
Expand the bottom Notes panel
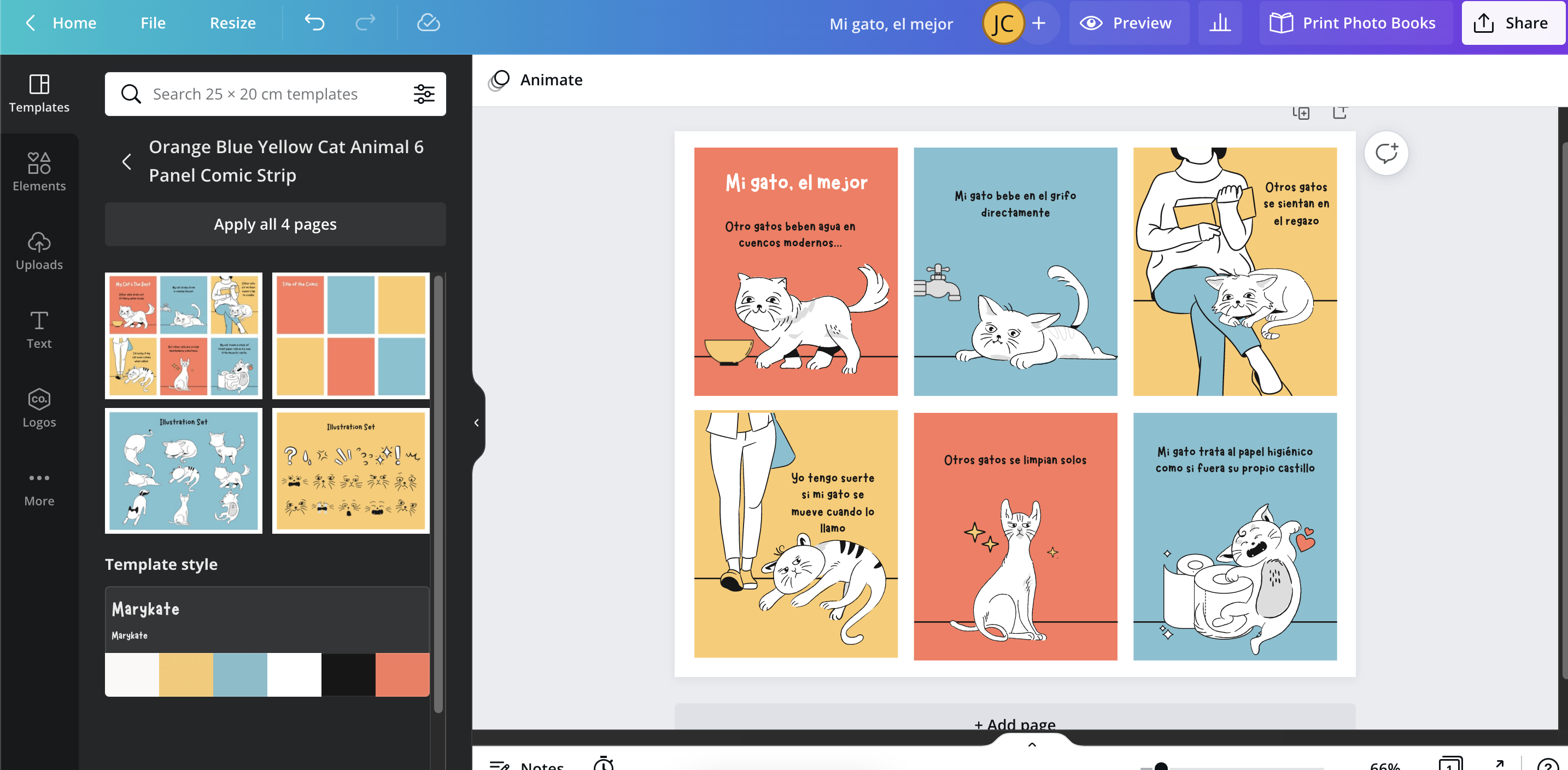click(x=1031, y=745)
